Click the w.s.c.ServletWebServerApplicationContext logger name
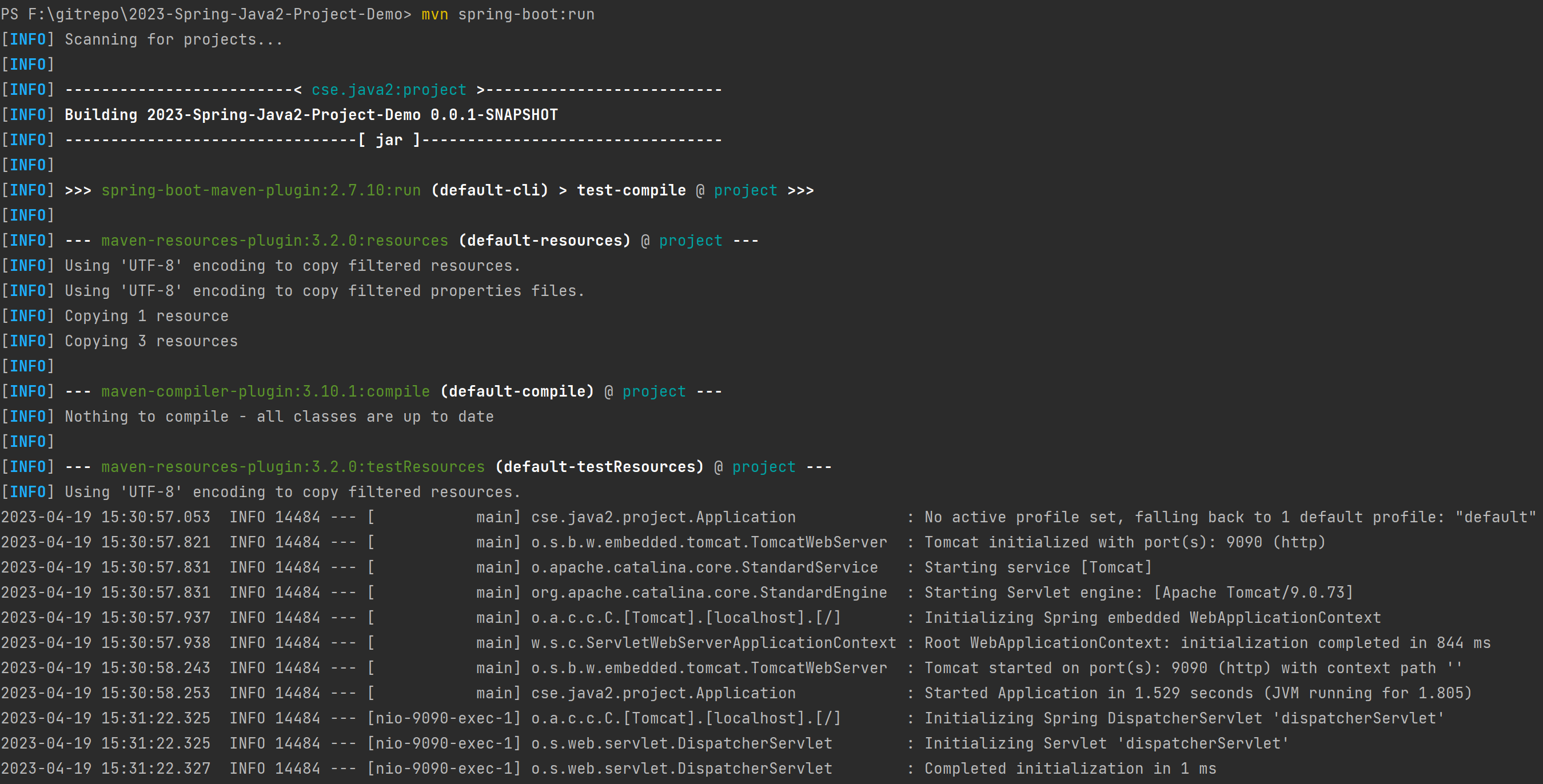This screenshot has height=784, width=1543. point(713,643)
